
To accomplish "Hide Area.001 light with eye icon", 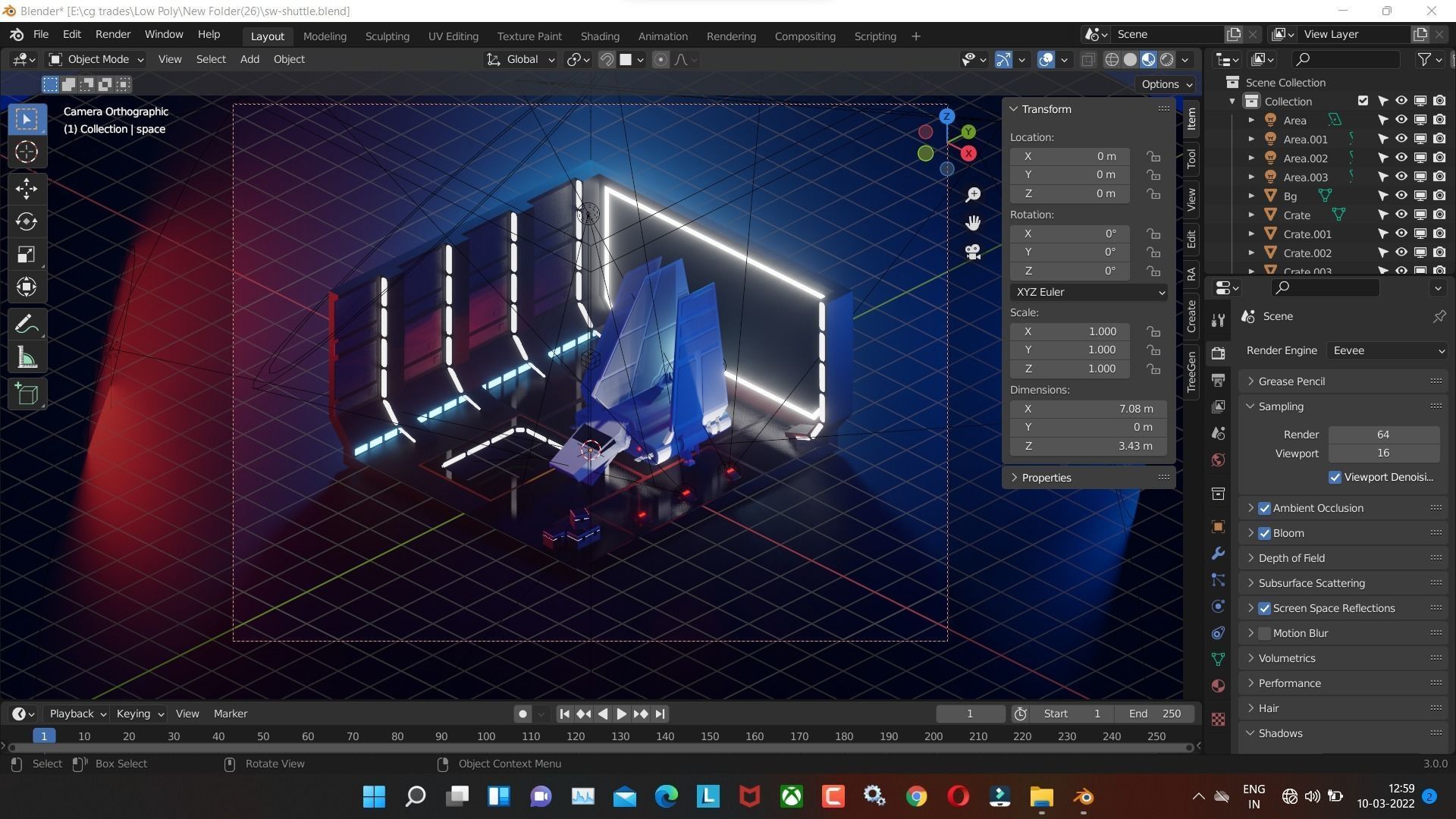I will pos(1401,139).
